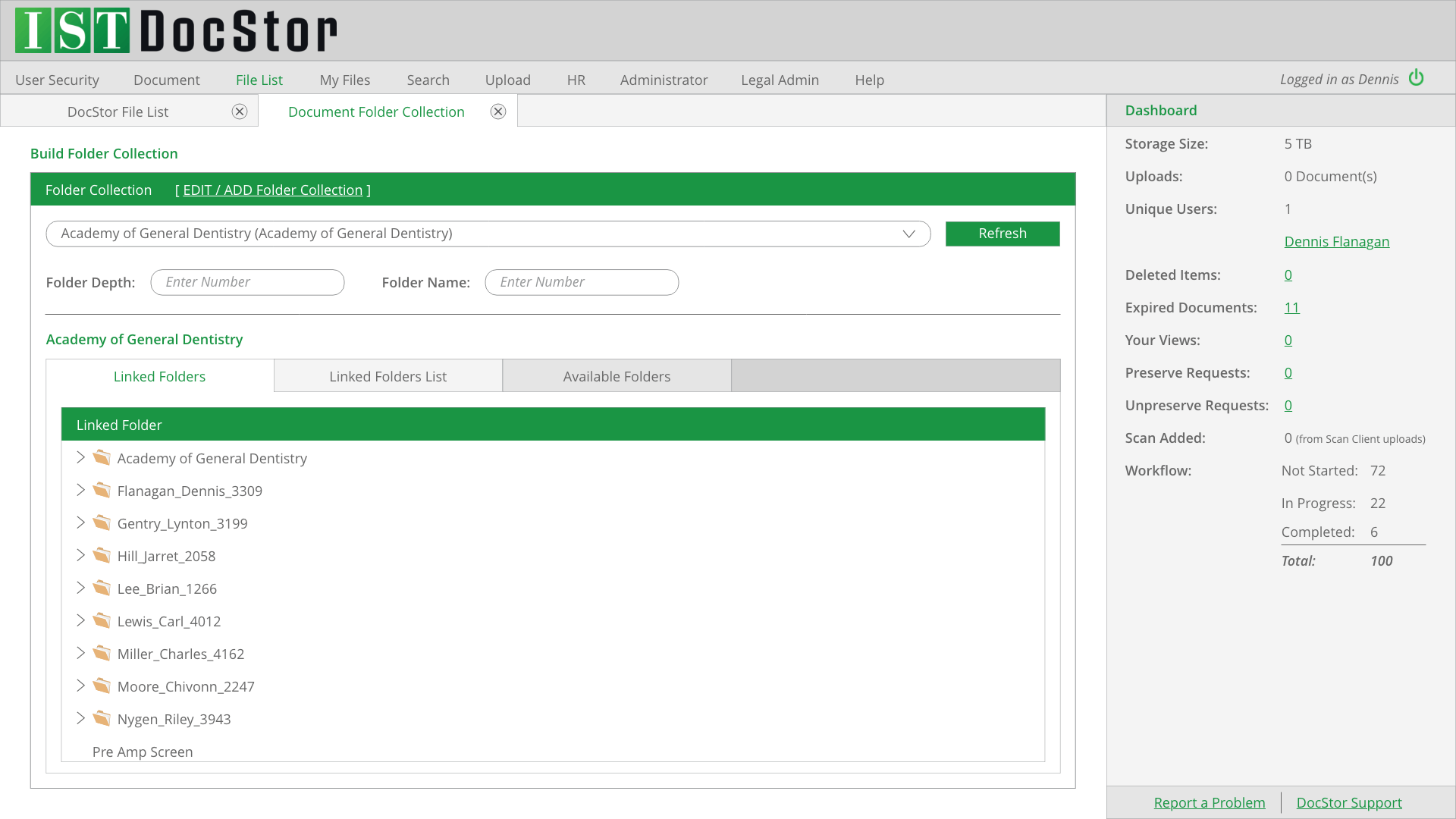Click the Moore_Chivonn_2247 folder icon
This screenshot has height=819, width=1456.
click(x=102, y=686)
